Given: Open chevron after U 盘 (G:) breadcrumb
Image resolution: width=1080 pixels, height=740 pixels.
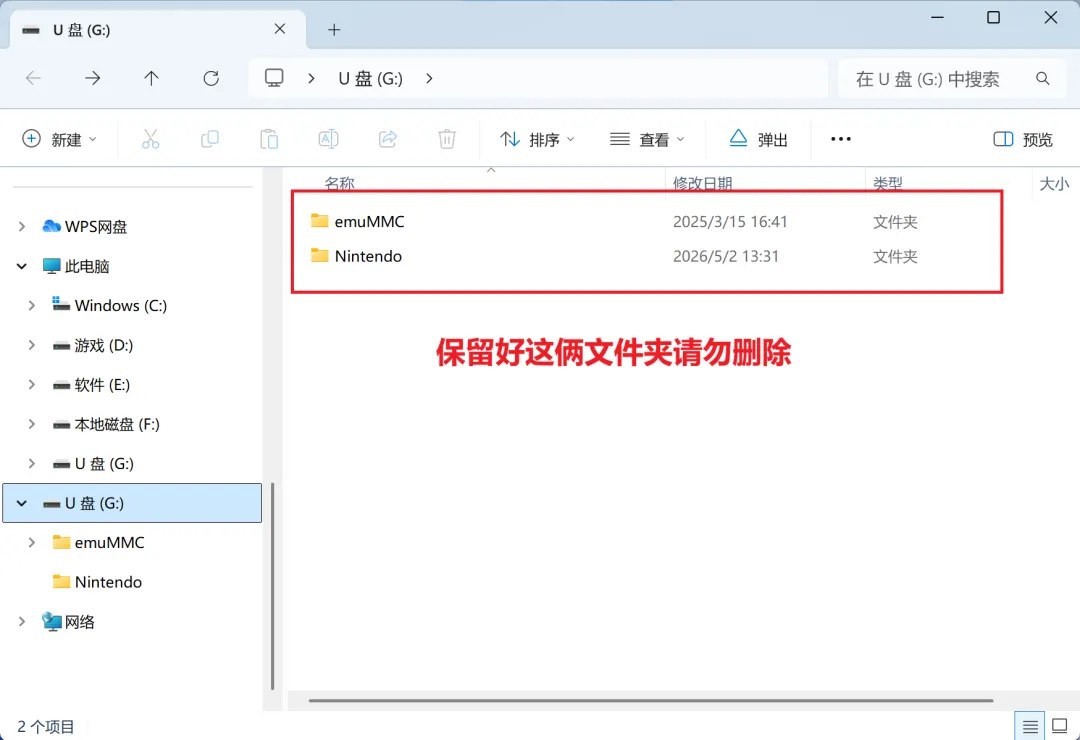Looking at the screenshot, I should click(x=429, y=79).
